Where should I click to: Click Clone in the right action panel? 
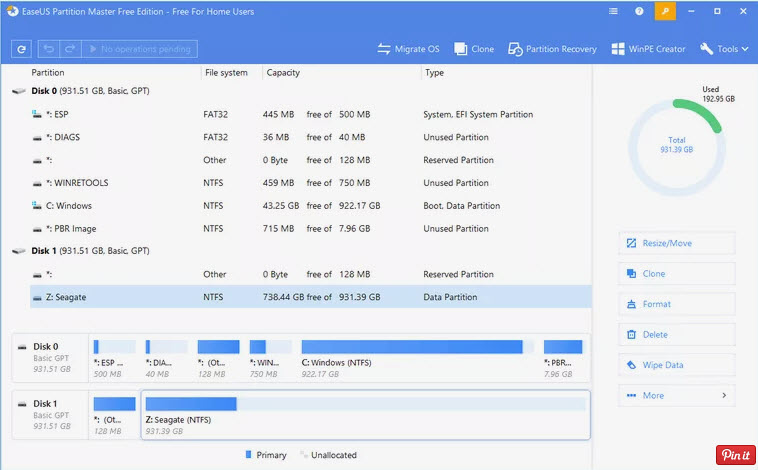[677, 274]
